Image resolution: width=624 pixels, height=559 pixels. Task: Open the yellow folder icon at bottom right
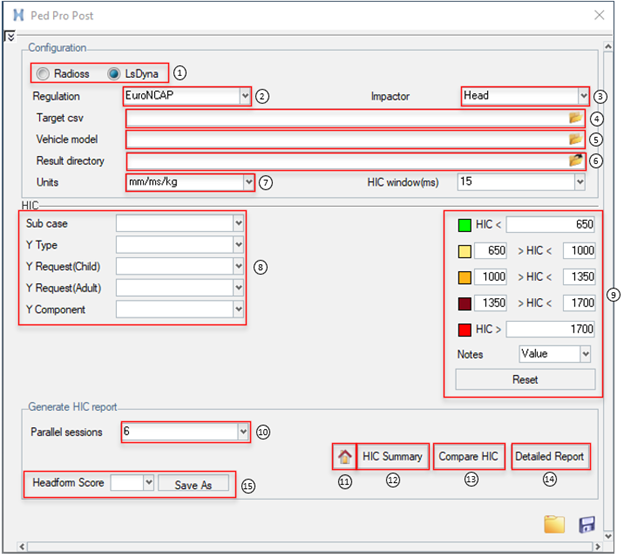pos(555,524)
